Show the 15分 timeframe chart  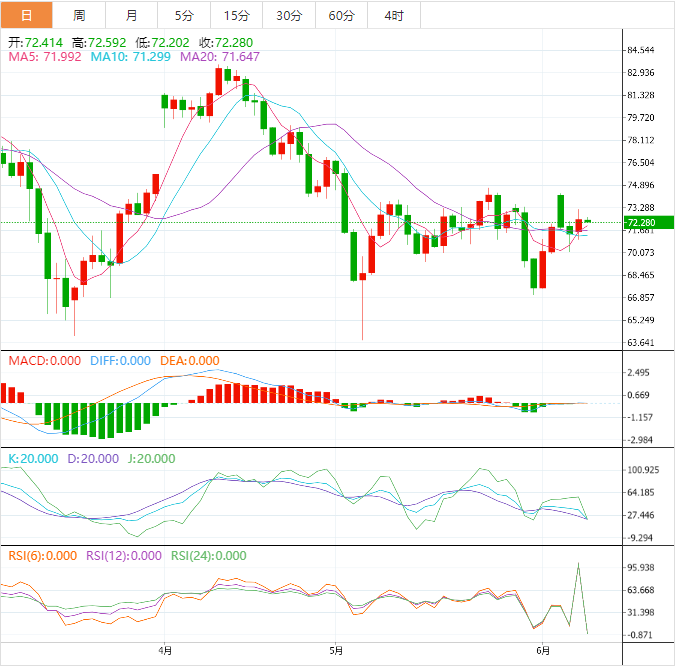236,15
